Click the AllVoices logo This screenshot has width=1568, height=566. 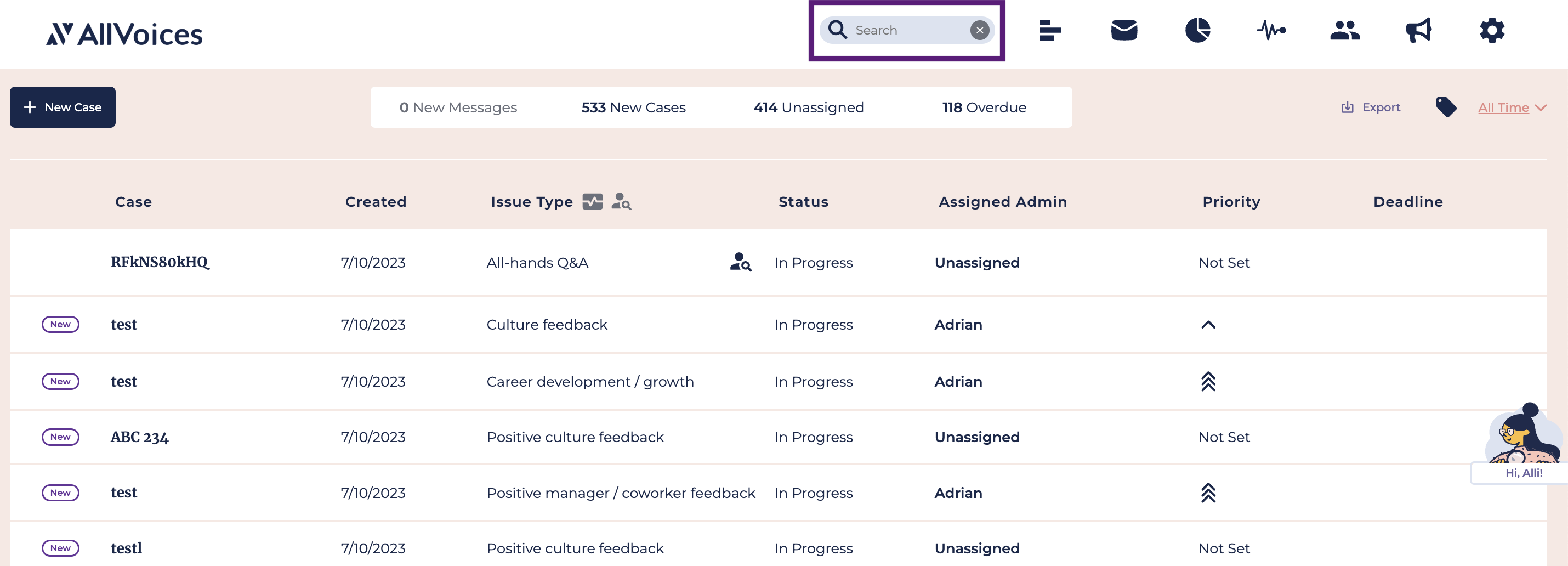click(125, 34)
